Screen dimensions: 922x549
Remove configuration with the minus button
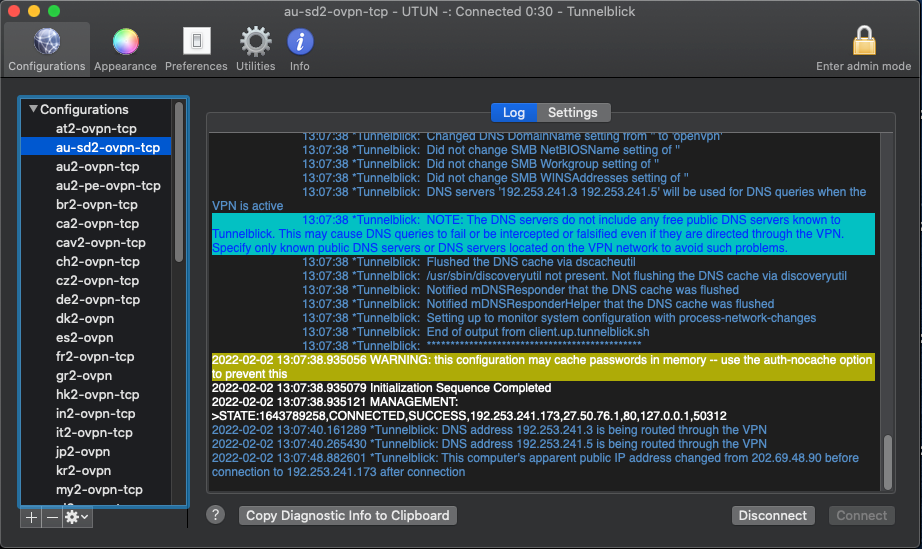coord(52,517)
